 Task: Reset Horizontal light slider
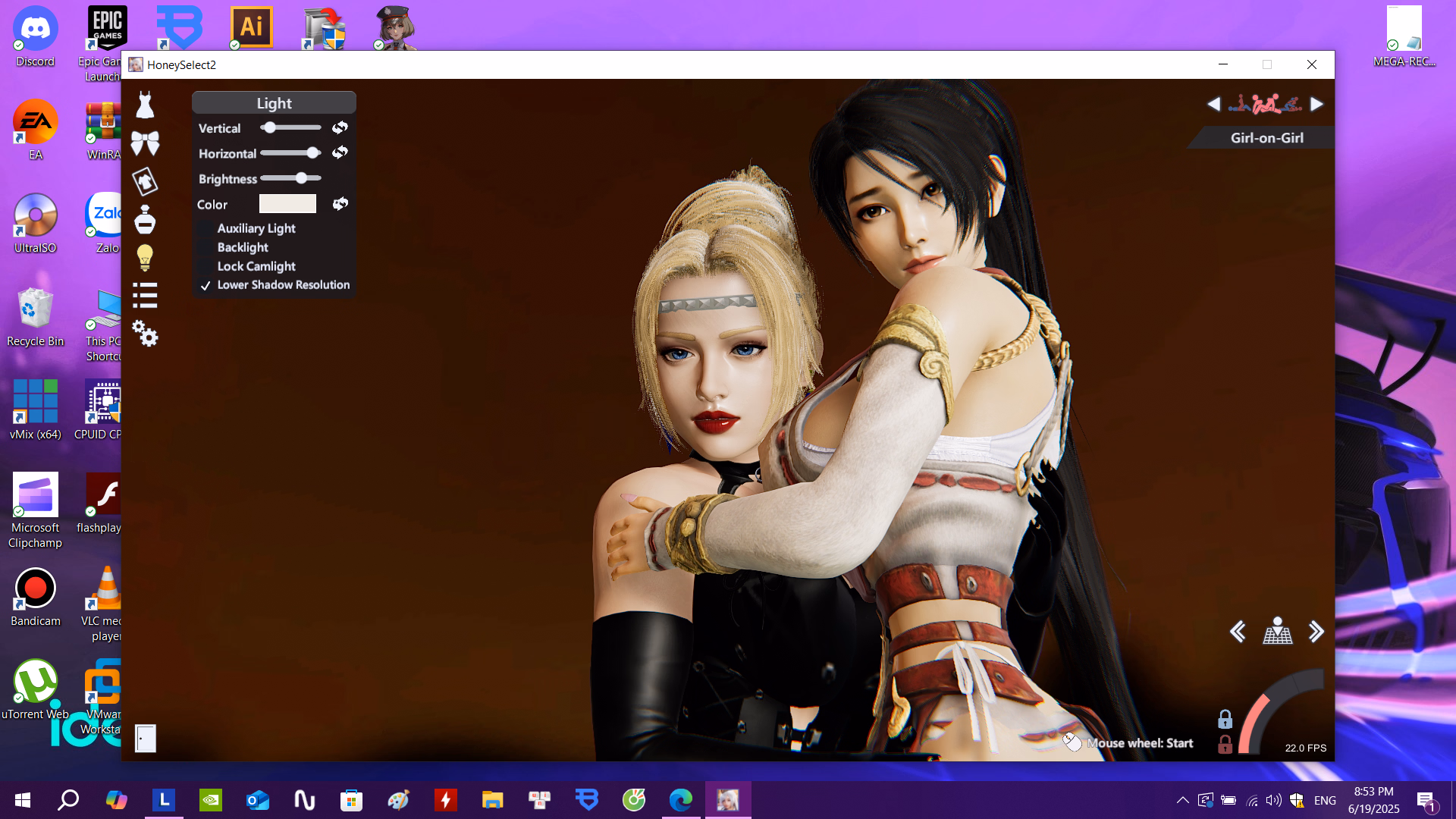[340, 152]
